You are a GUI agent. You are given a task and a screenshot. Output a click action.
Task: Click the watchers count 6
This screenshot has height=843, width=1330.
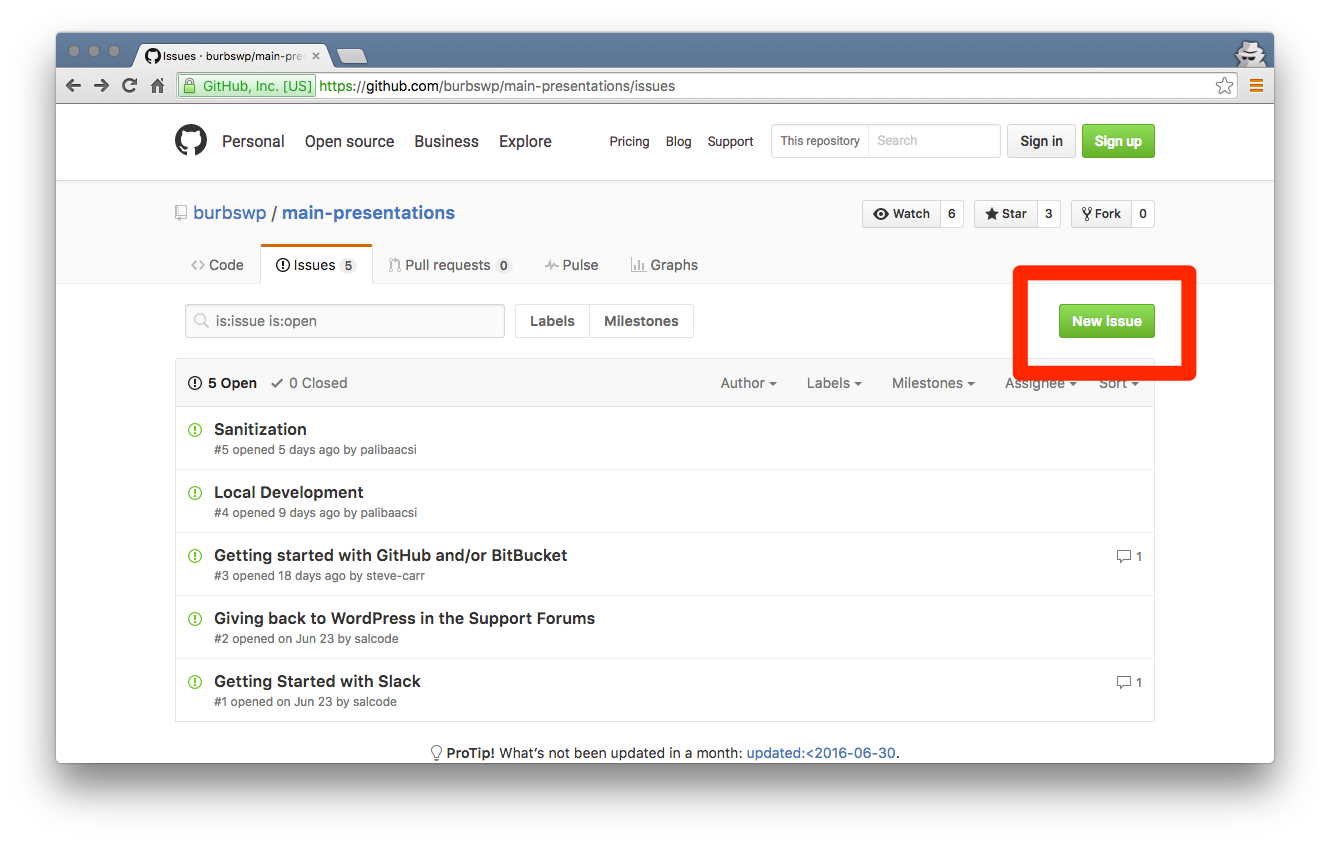tap(952, 214)
